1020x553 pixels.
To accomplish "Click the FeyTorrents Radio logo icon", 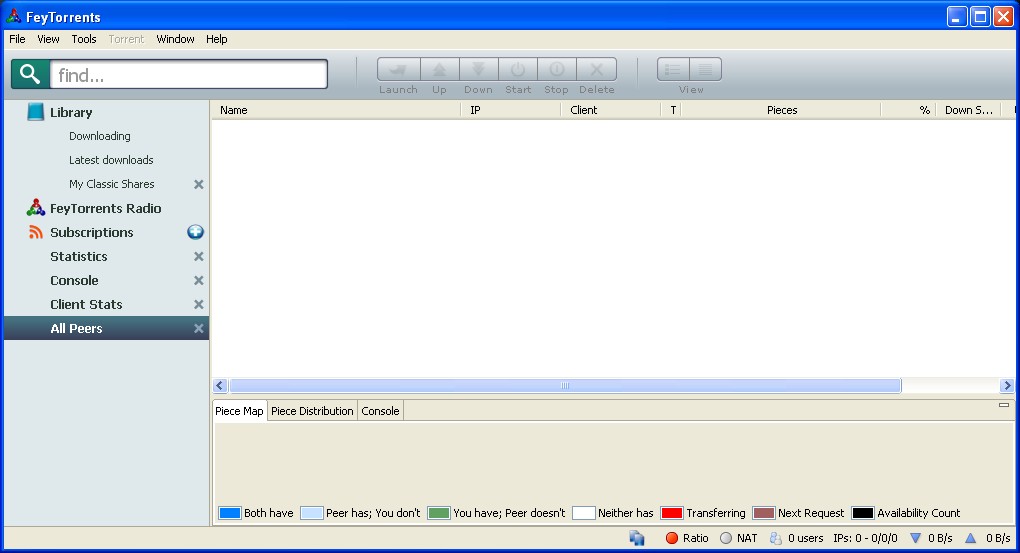I will point(35,208).
